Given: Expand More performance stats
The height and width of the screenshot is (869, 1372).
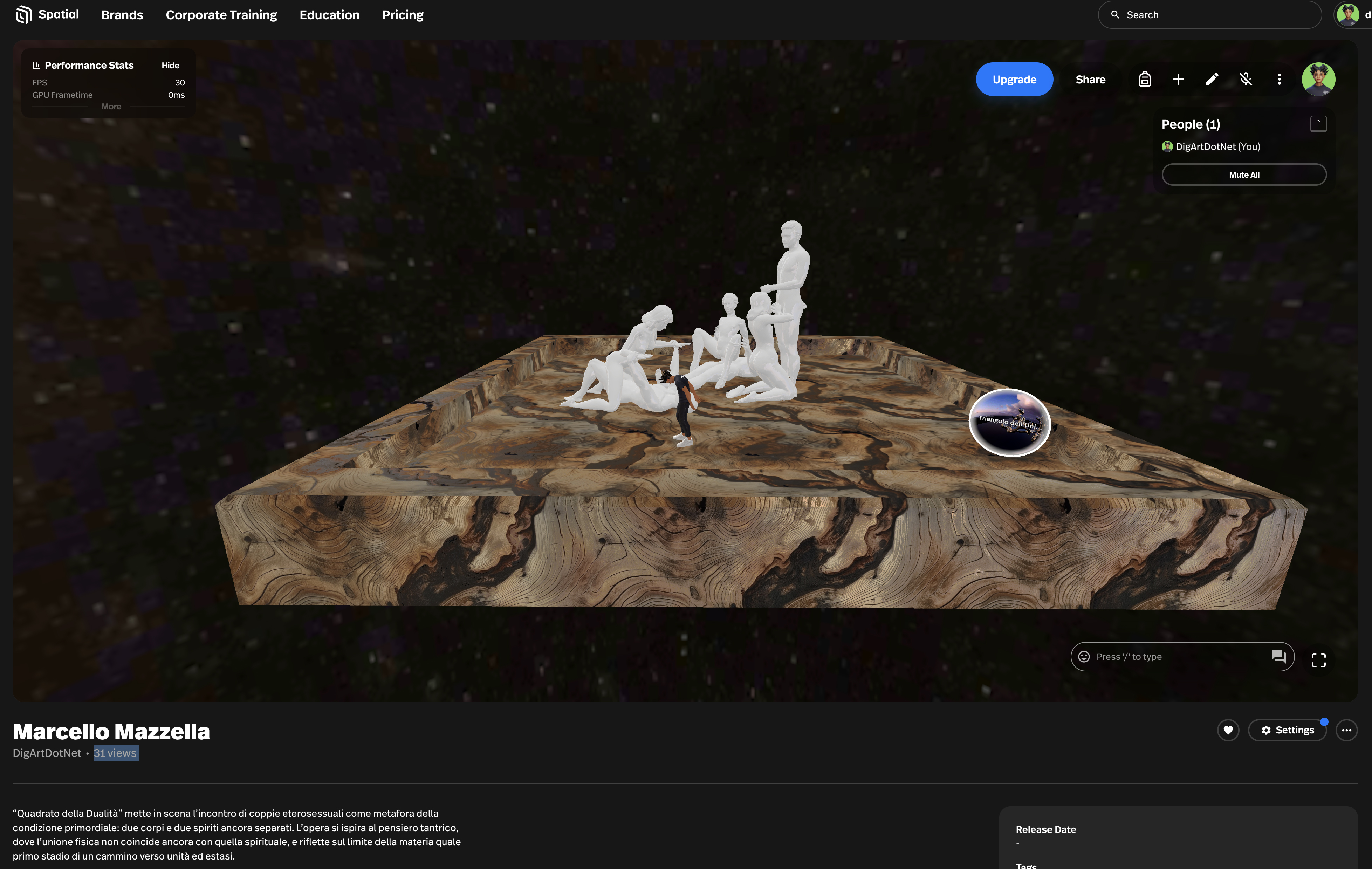Looking at the screenshot, I should click(111, 107).
